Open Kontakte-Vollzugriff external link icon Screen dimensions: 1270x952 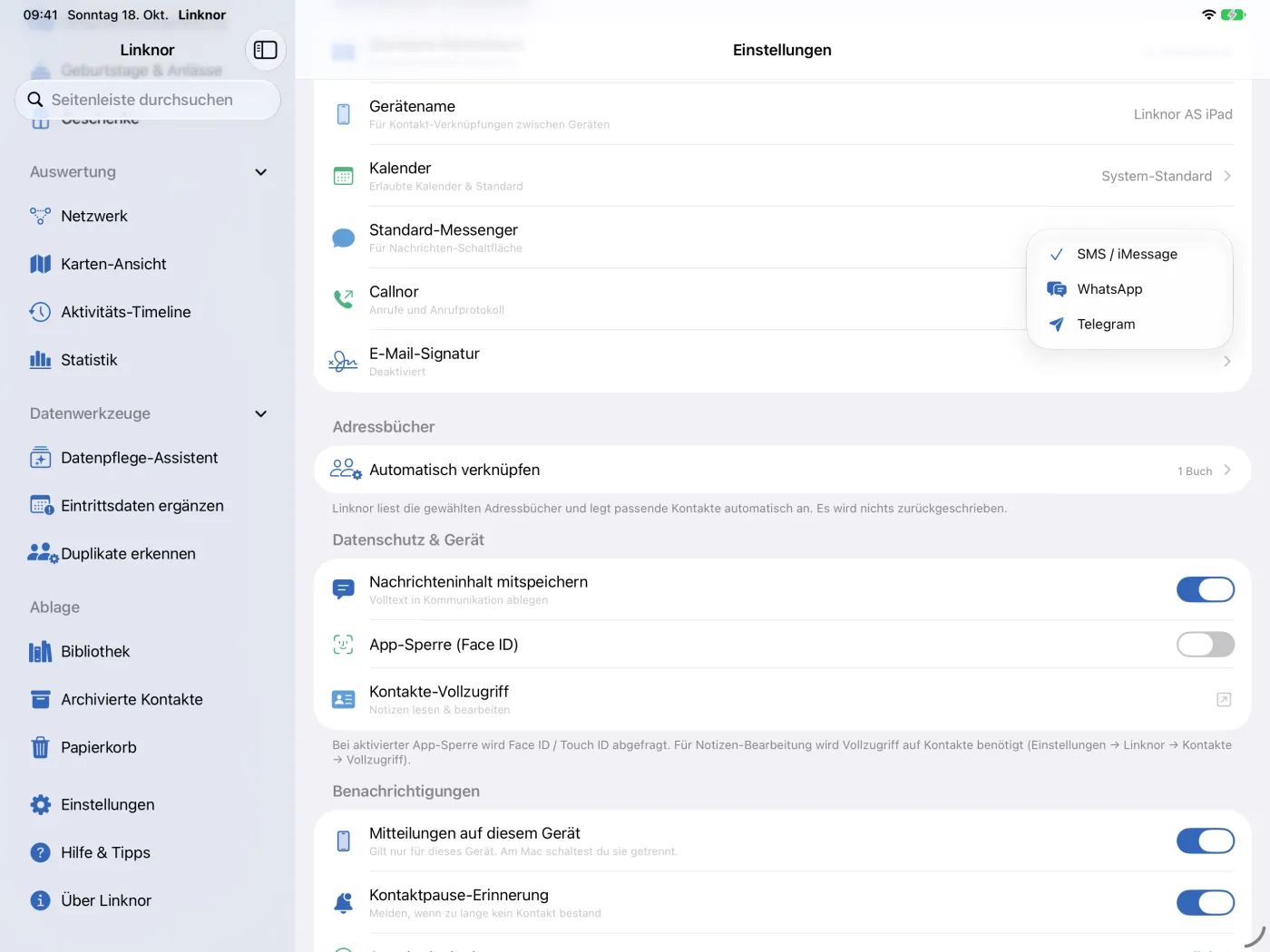pyautogui.click(x=1224, y=699)
